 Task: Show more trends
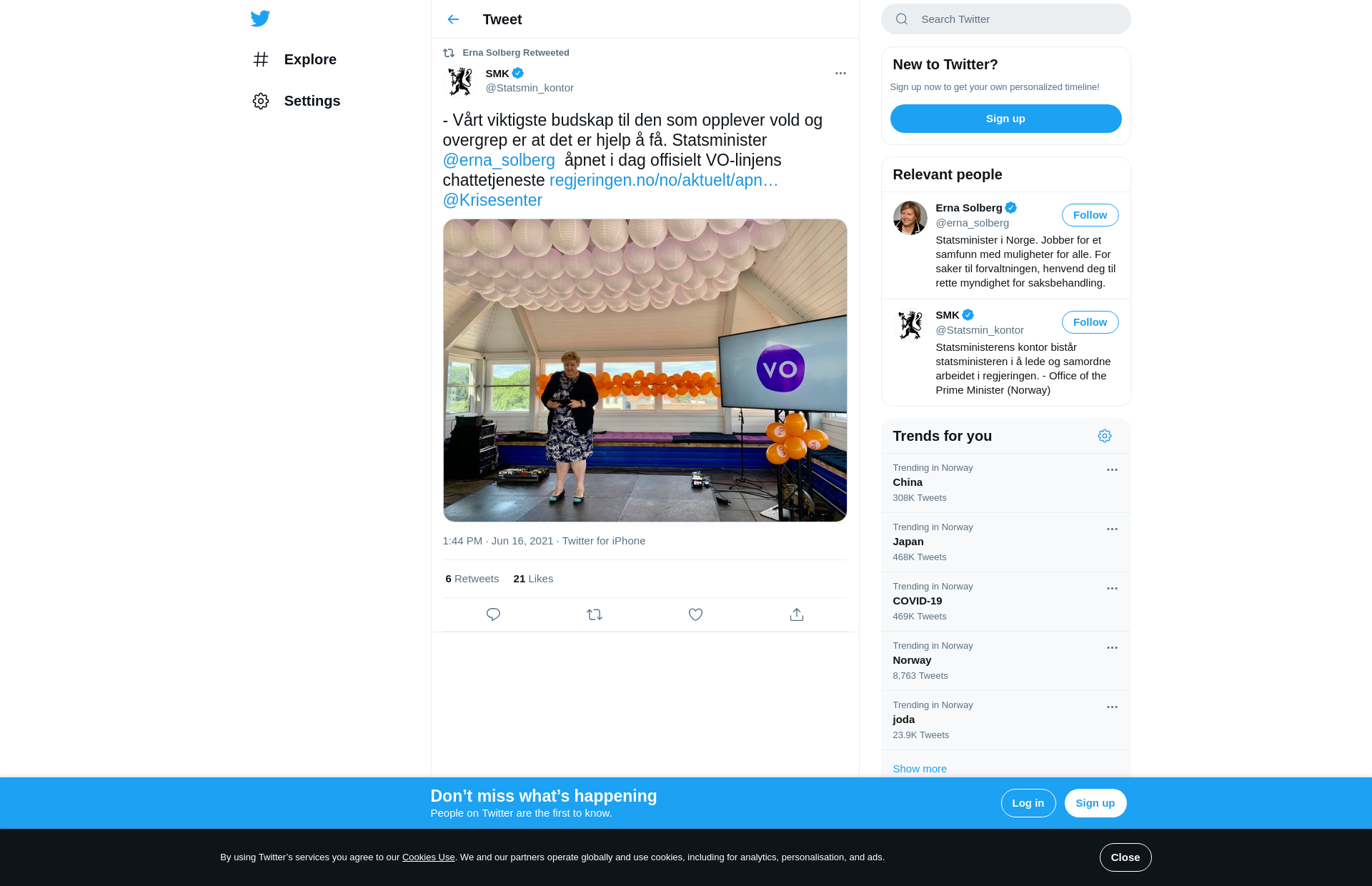[920, 769]
